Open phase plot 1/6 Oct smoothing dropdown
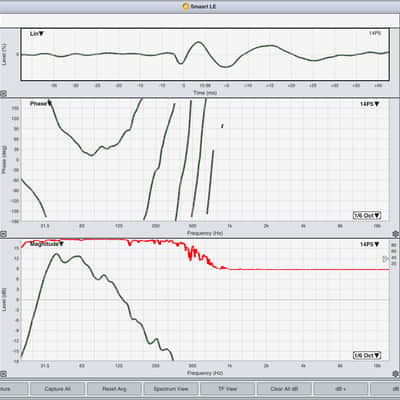 (367, 215)
